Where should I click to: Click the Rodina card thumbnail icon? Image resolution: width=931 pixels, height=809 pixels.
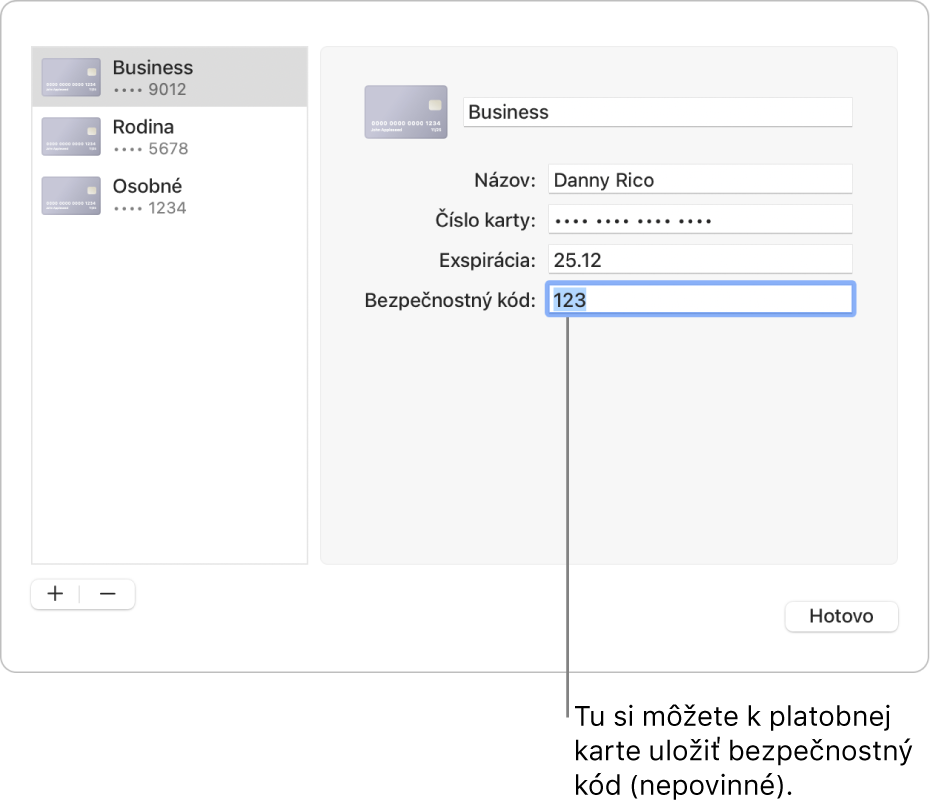click(x=71, y=136)
